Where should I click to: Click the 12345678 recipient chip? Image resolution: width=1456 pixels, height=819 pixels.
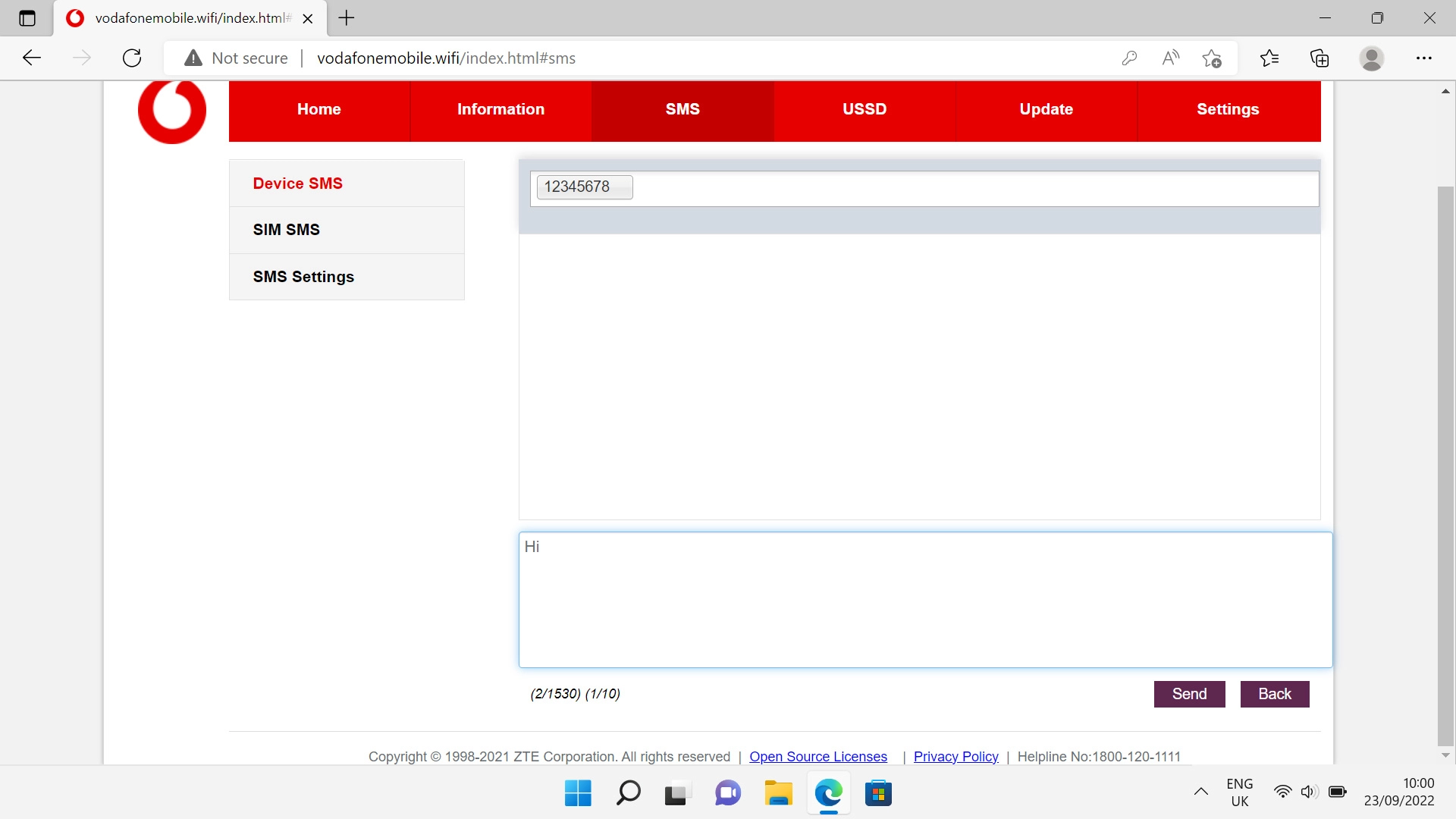pos(585,187)
